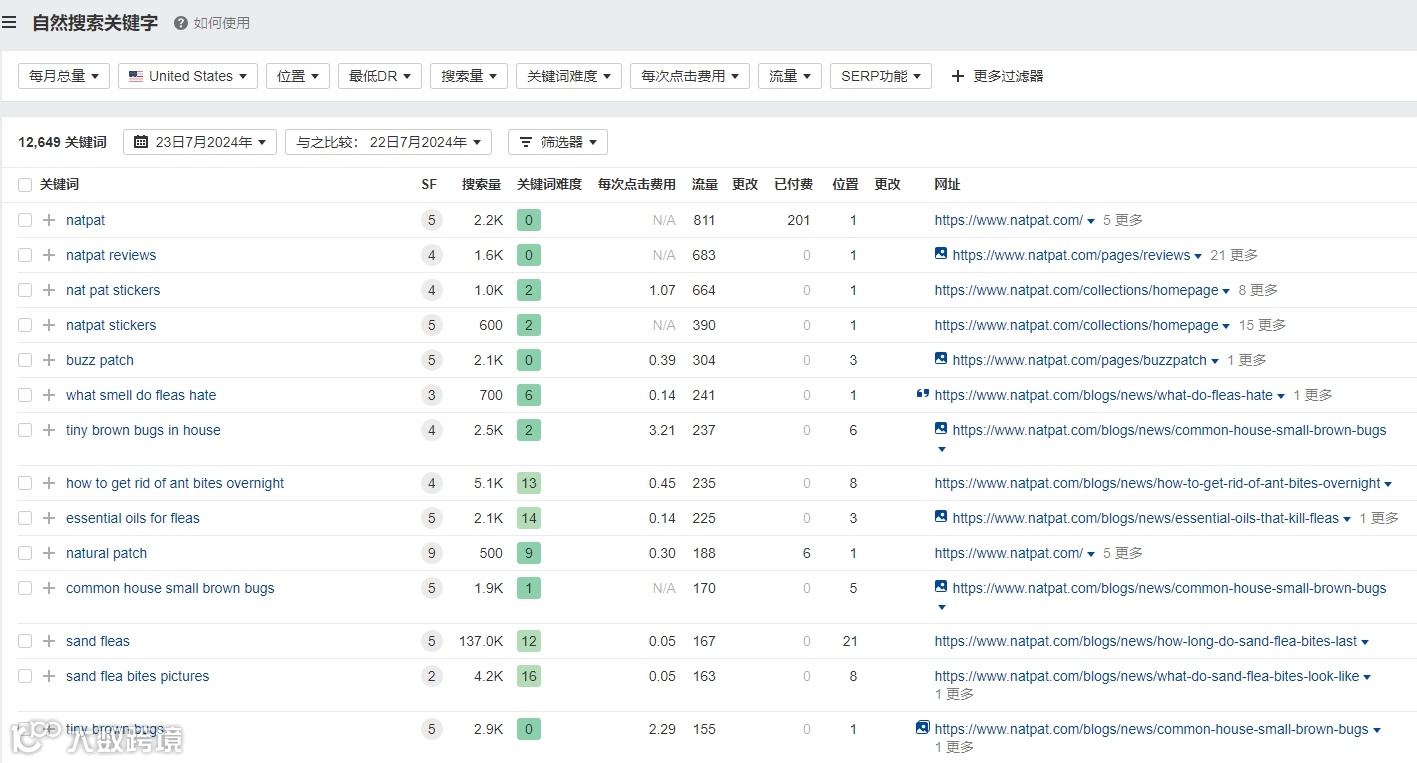Open the 与之比较 22日7月2024年 comparison selector
The width and height of the screenshot is (1417, 763).
(388, 142)
